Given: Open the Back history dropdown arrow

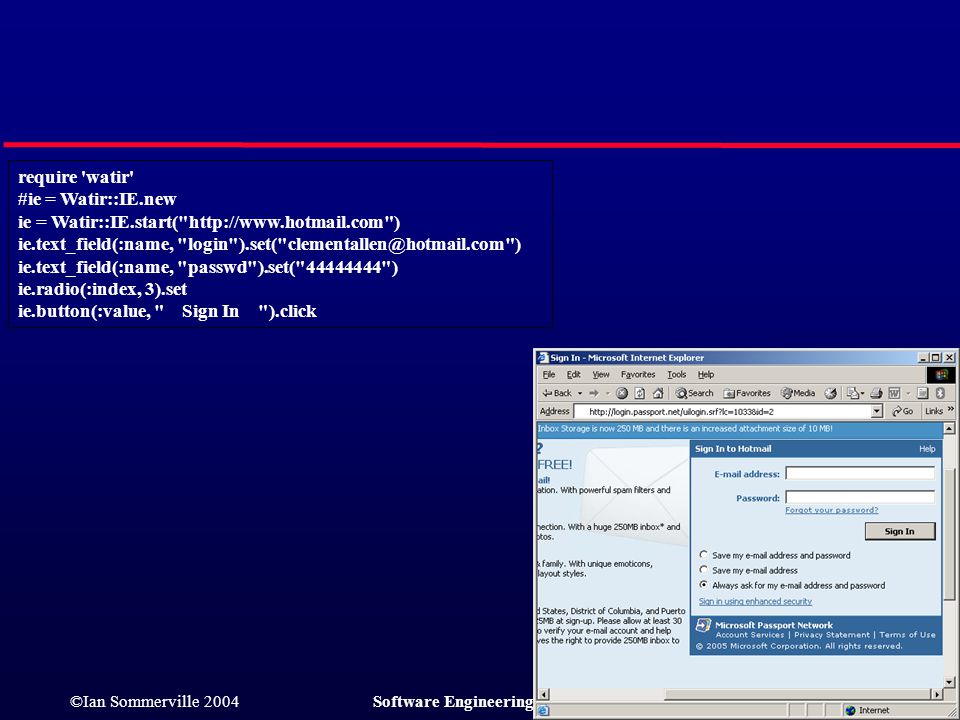Looking at the screenshot, I should (580, 393).
